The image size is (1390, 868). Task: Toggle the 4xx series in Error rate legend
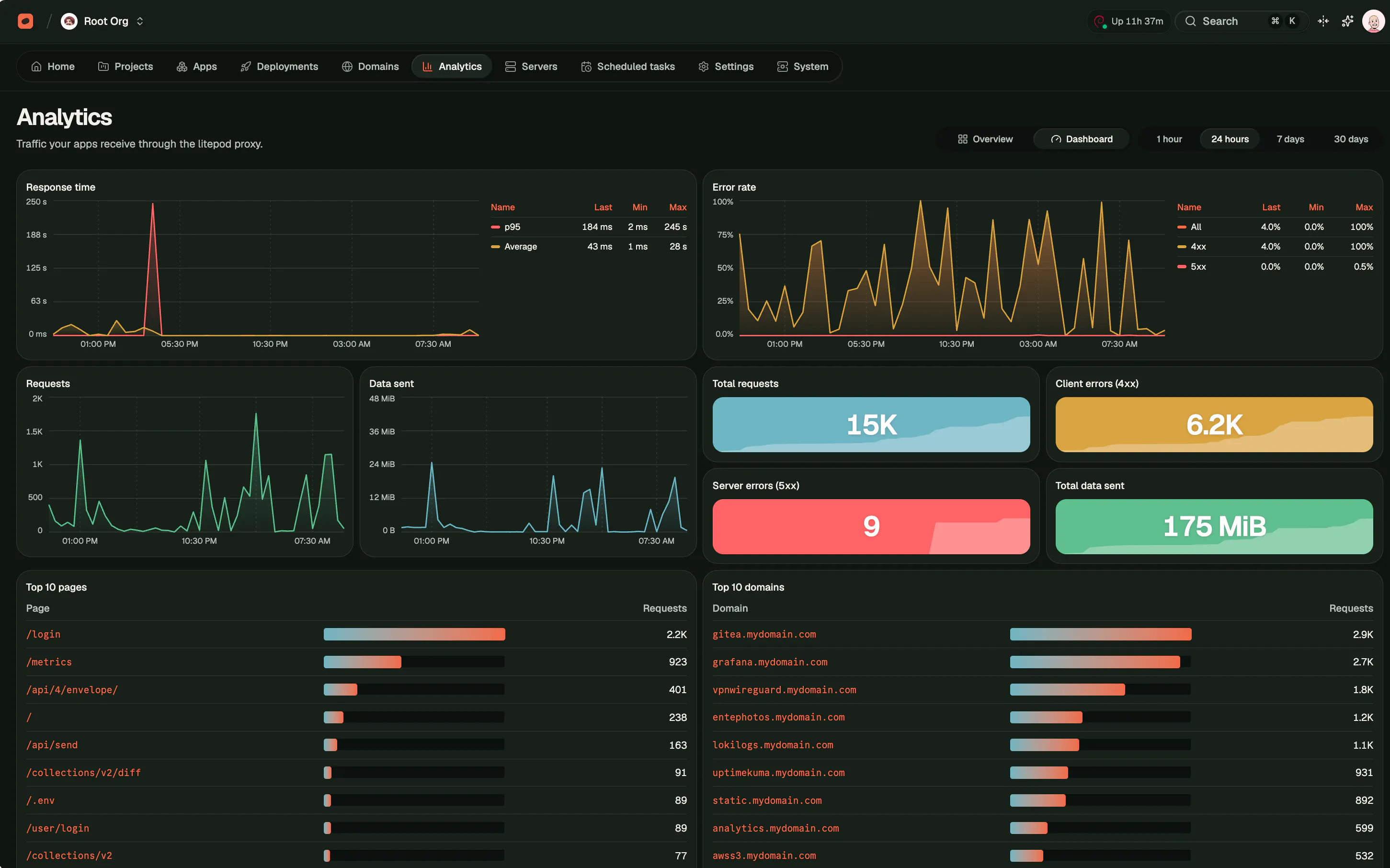pos(1275,246)
